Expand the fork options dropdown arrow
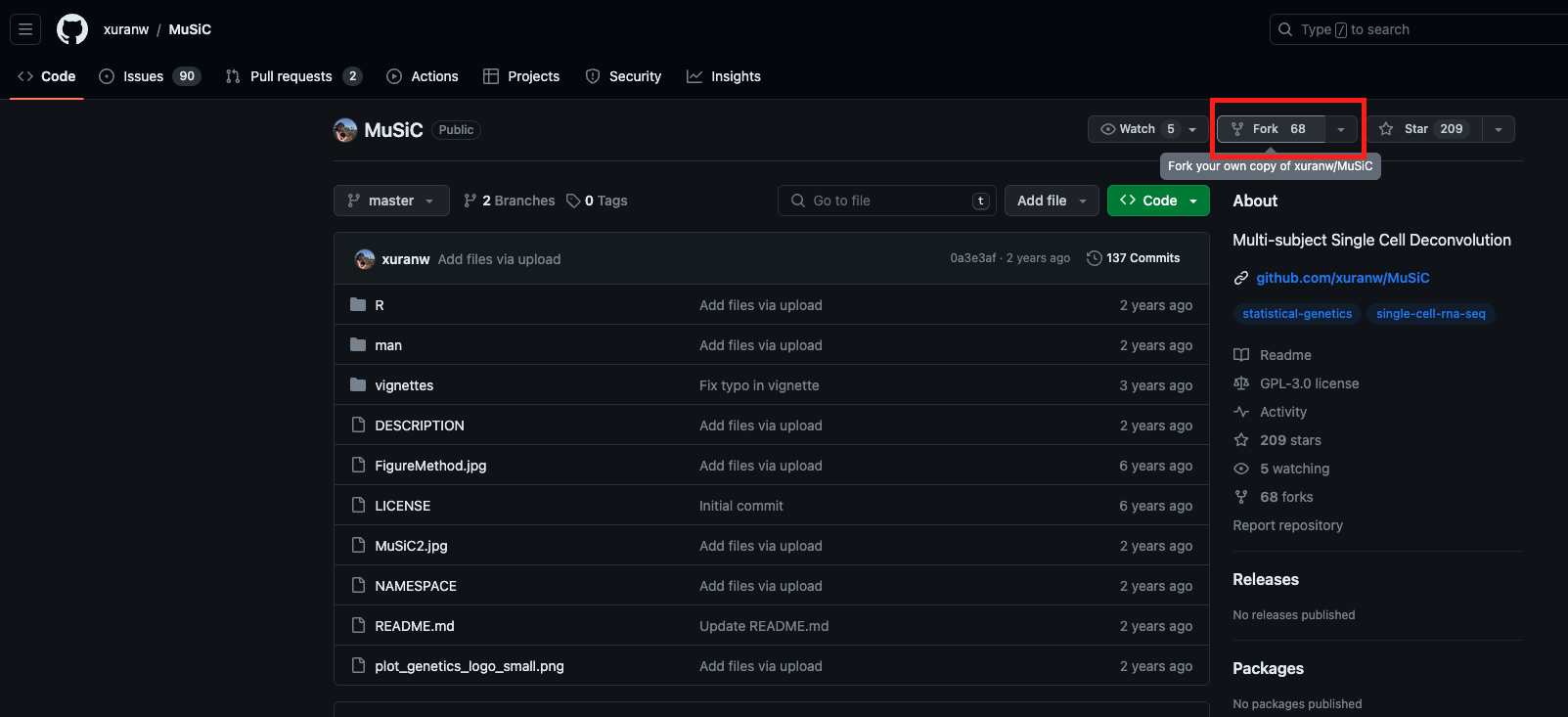 tap(1341, 129)
